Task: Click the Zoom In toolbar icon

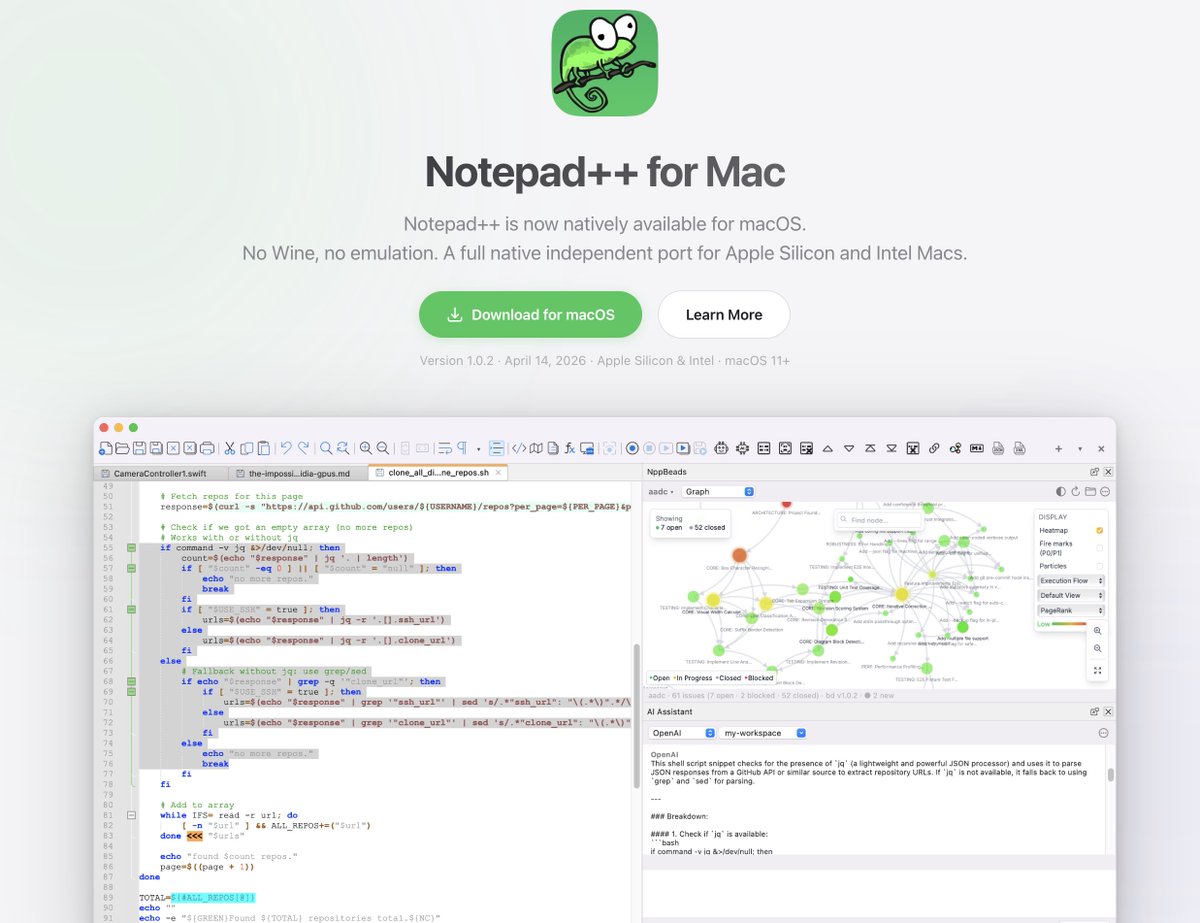Action: pyautogui.click(x=366, y=449)
